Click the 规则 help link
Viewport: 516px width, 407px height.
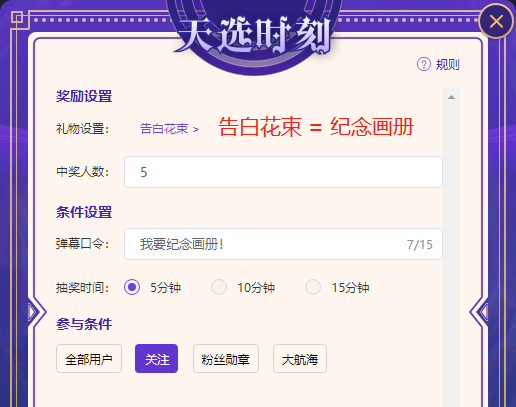[447, 64]
